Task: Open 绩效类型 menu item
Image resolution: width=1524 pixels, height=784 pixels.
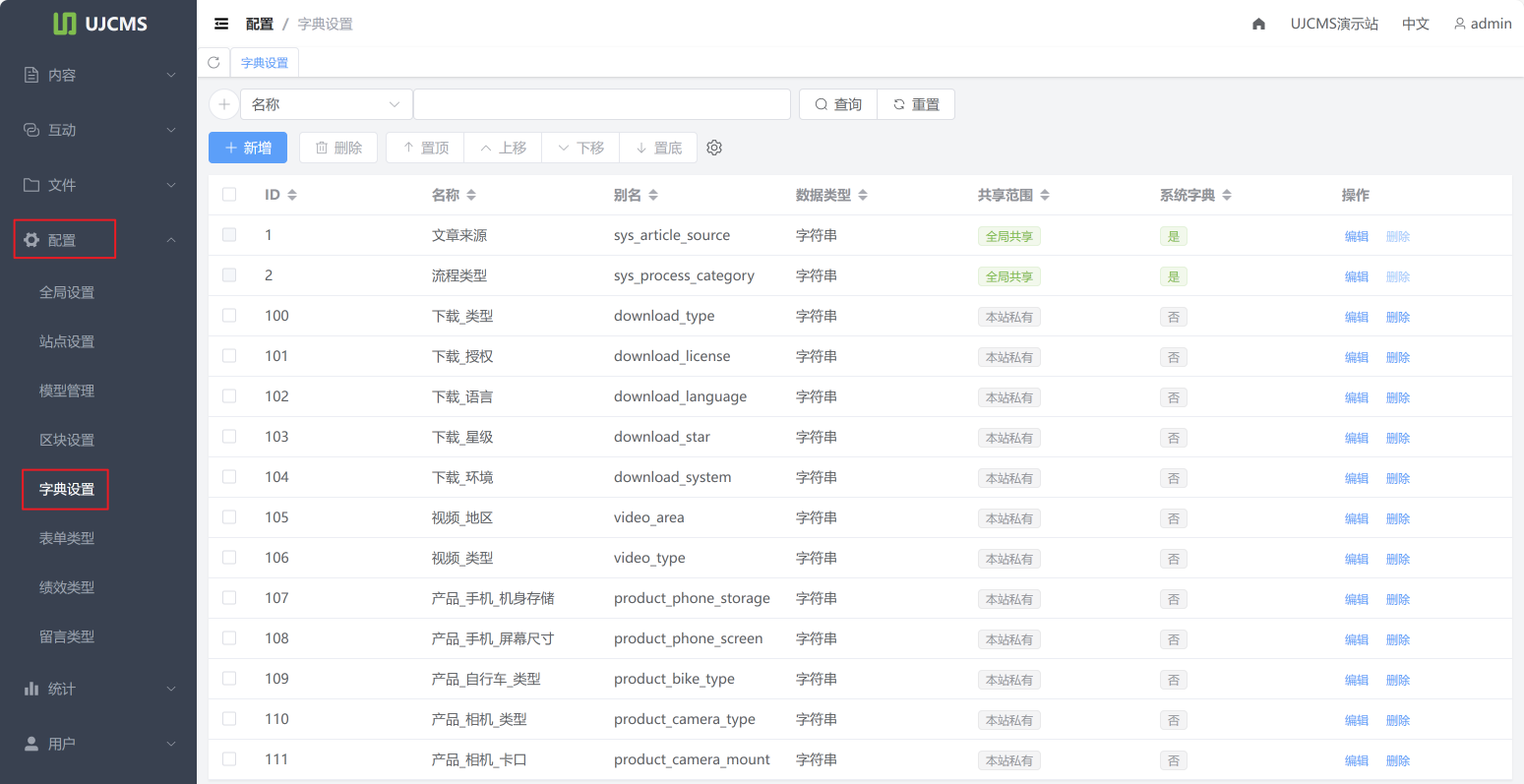Action: [67, 587]
